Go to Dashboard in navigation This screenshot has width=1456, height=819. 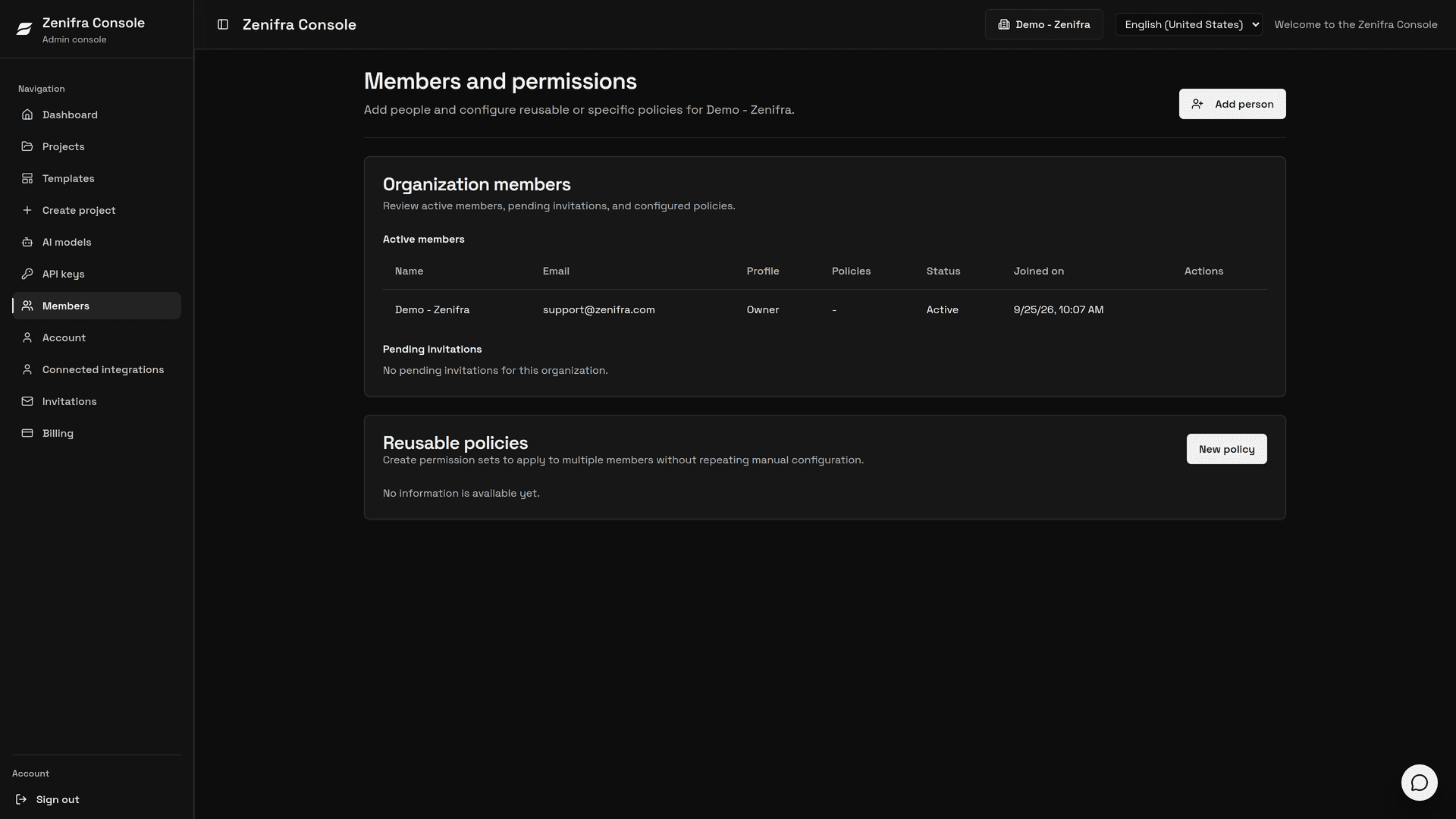pyautogui.click(x=96, y=115)
